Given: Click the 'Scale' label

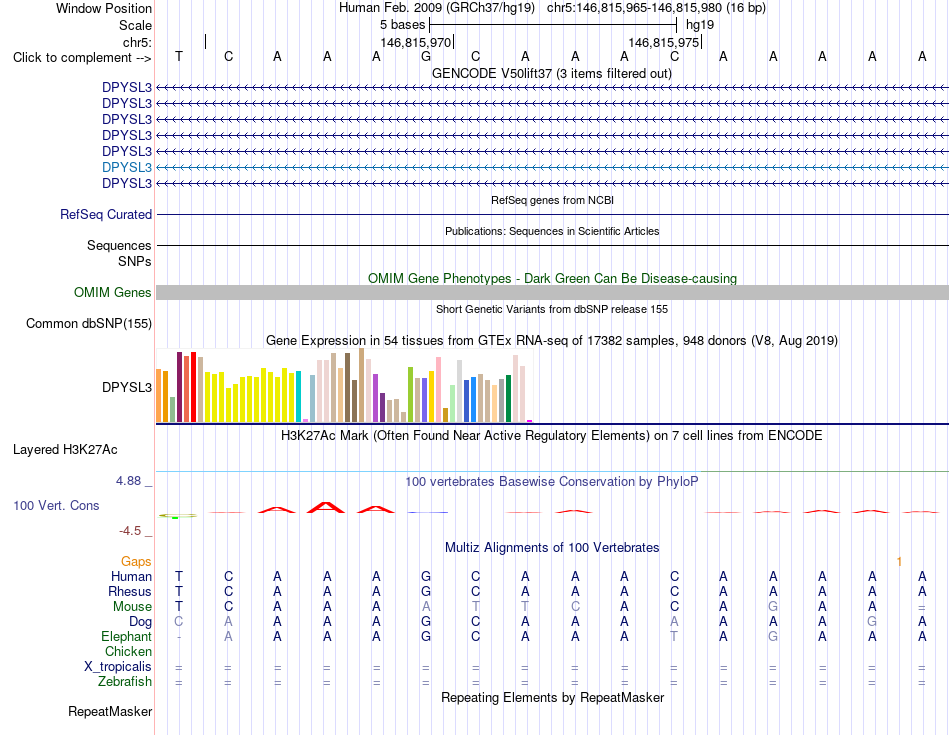Looking at the screenshot, I should 135,25.
